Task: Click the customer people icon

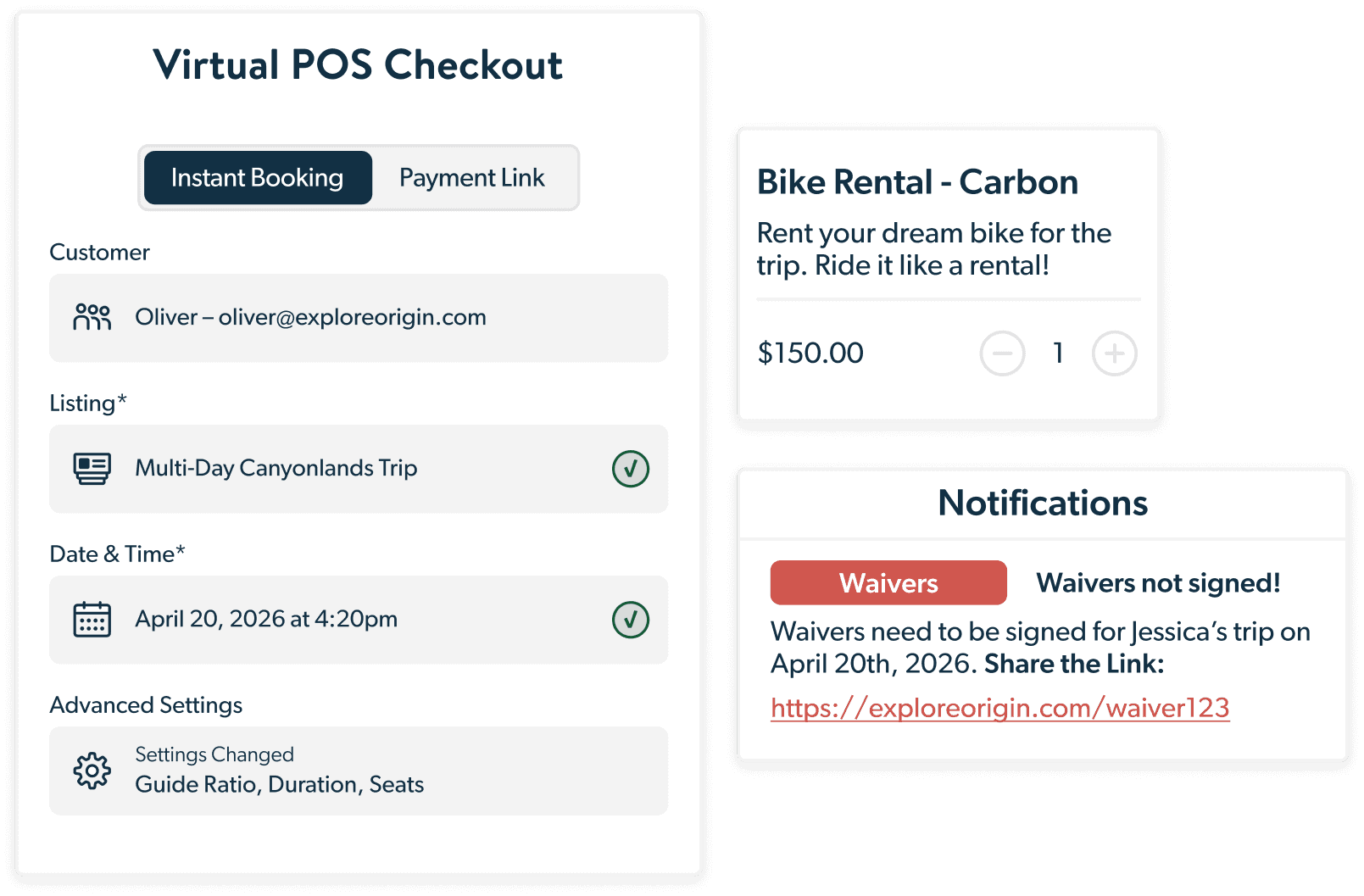Action: (92, 317)
